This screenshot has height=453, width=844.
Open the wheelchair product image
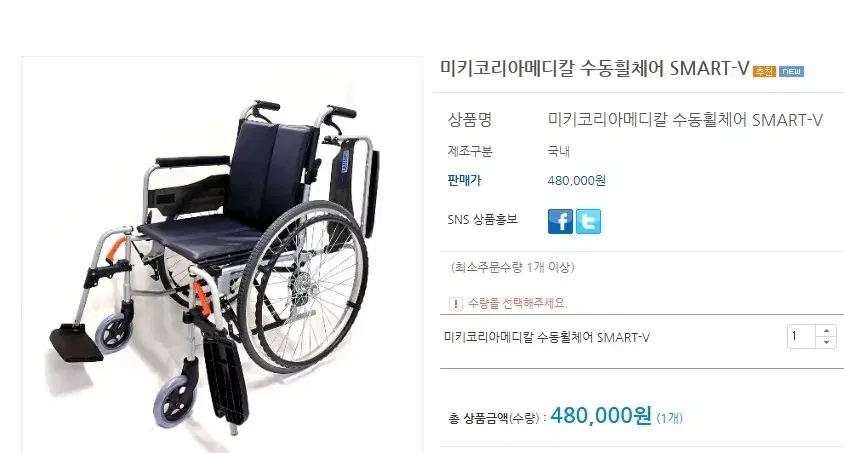coord(222,255)
